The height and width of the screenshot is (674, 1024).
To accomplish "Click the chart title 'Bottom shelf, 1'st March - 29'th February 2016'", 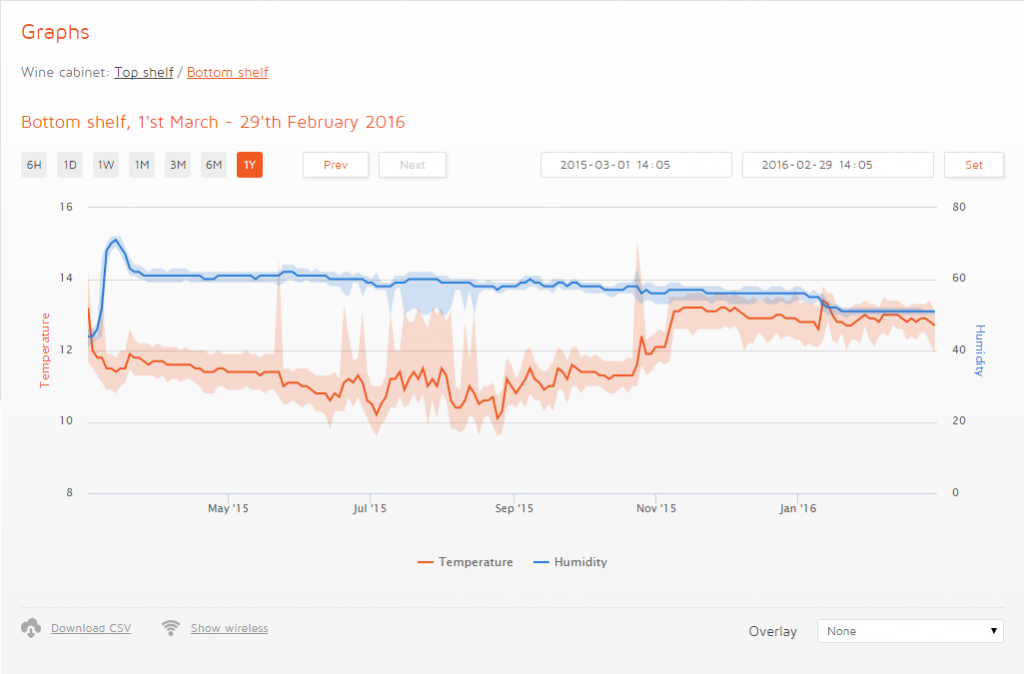I will (213, 122).
